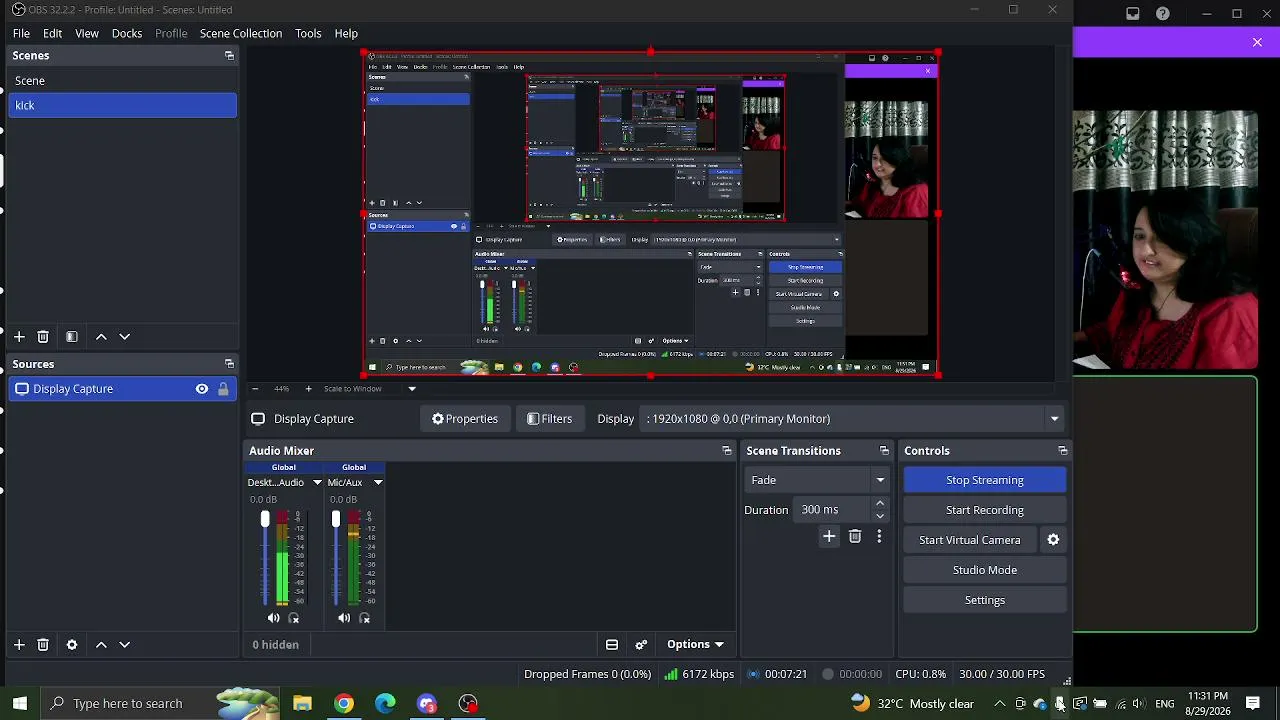Open scene filters icon in Scenes toolbar
This screenshot has height=720, width=1280.
point(72,337)
